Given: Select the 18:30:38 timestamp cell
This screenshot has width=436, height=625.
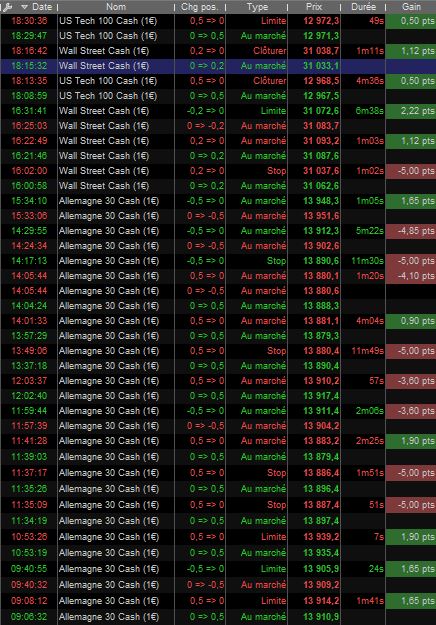Looking at the screenshot, I should point(29,21).
